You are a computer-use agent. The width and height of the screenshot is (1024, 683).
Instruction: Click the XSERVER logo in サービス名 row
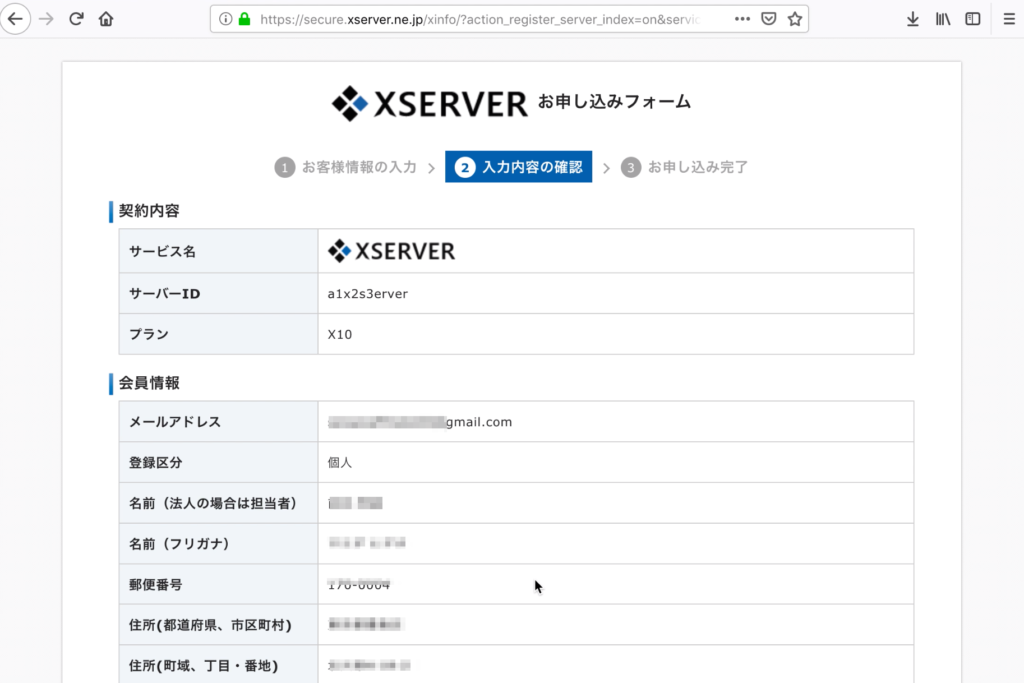391,250
